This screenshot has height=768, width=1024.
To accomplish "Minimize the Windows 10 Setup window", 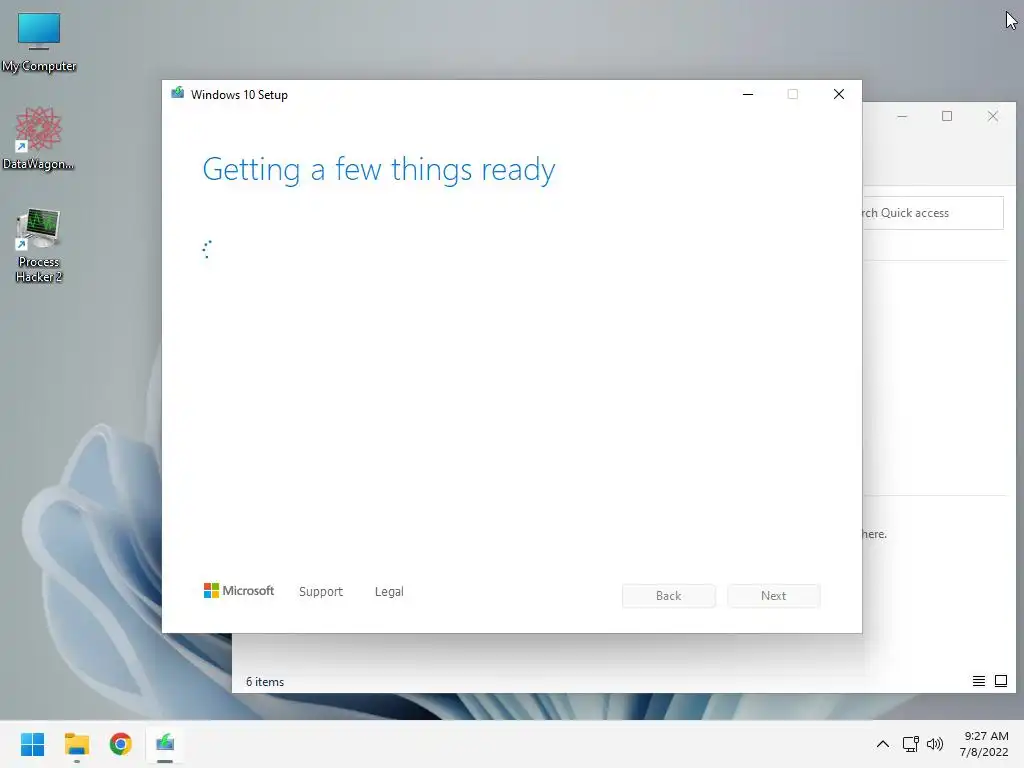I will [748, 94].
